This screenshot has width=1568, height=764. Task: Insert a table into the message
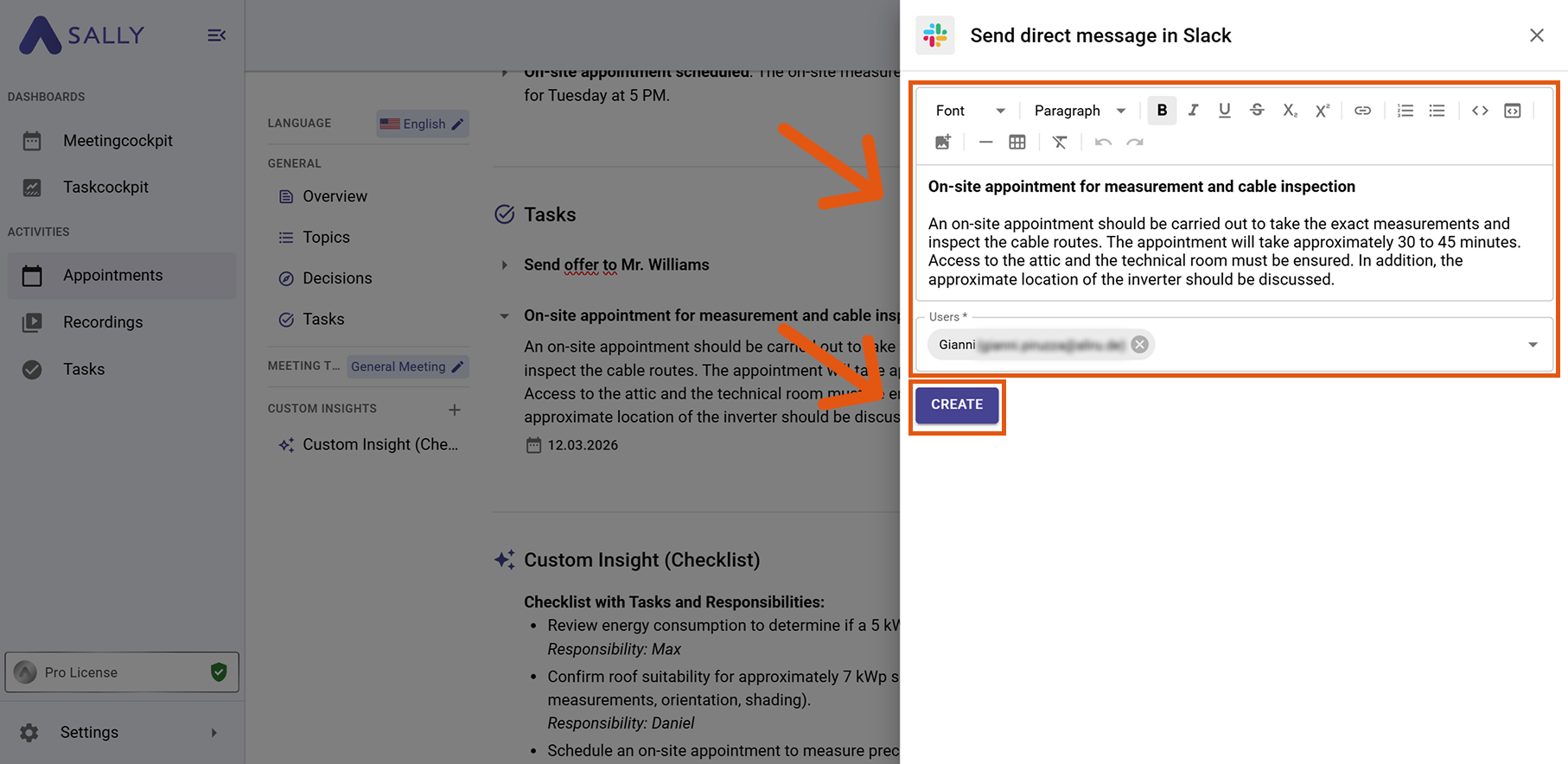pyautogui.click(x=1017, y=143)
